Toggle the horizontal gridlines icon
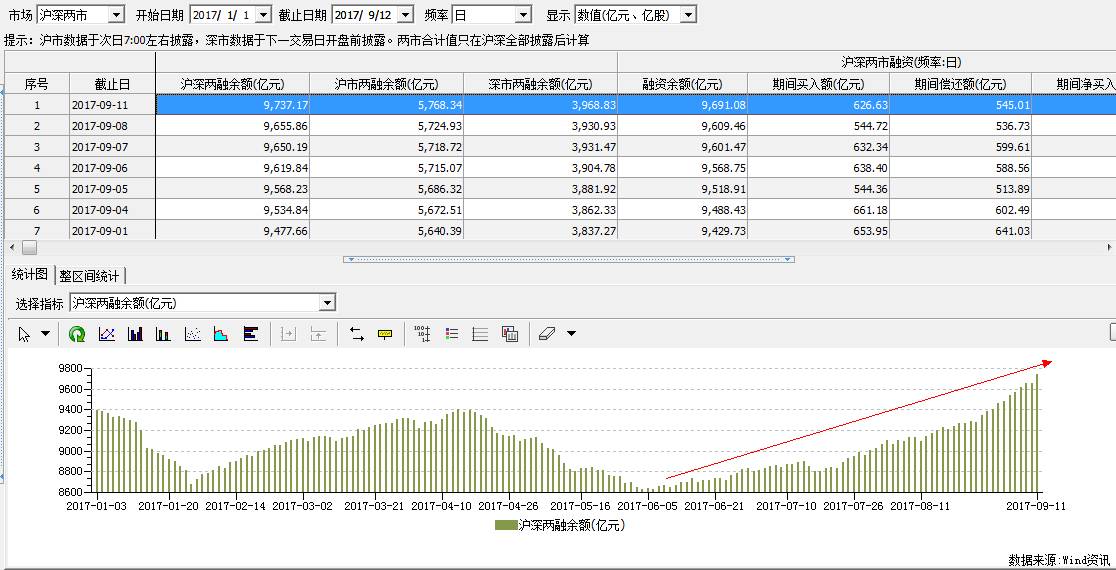 click(x=480, y=334)
